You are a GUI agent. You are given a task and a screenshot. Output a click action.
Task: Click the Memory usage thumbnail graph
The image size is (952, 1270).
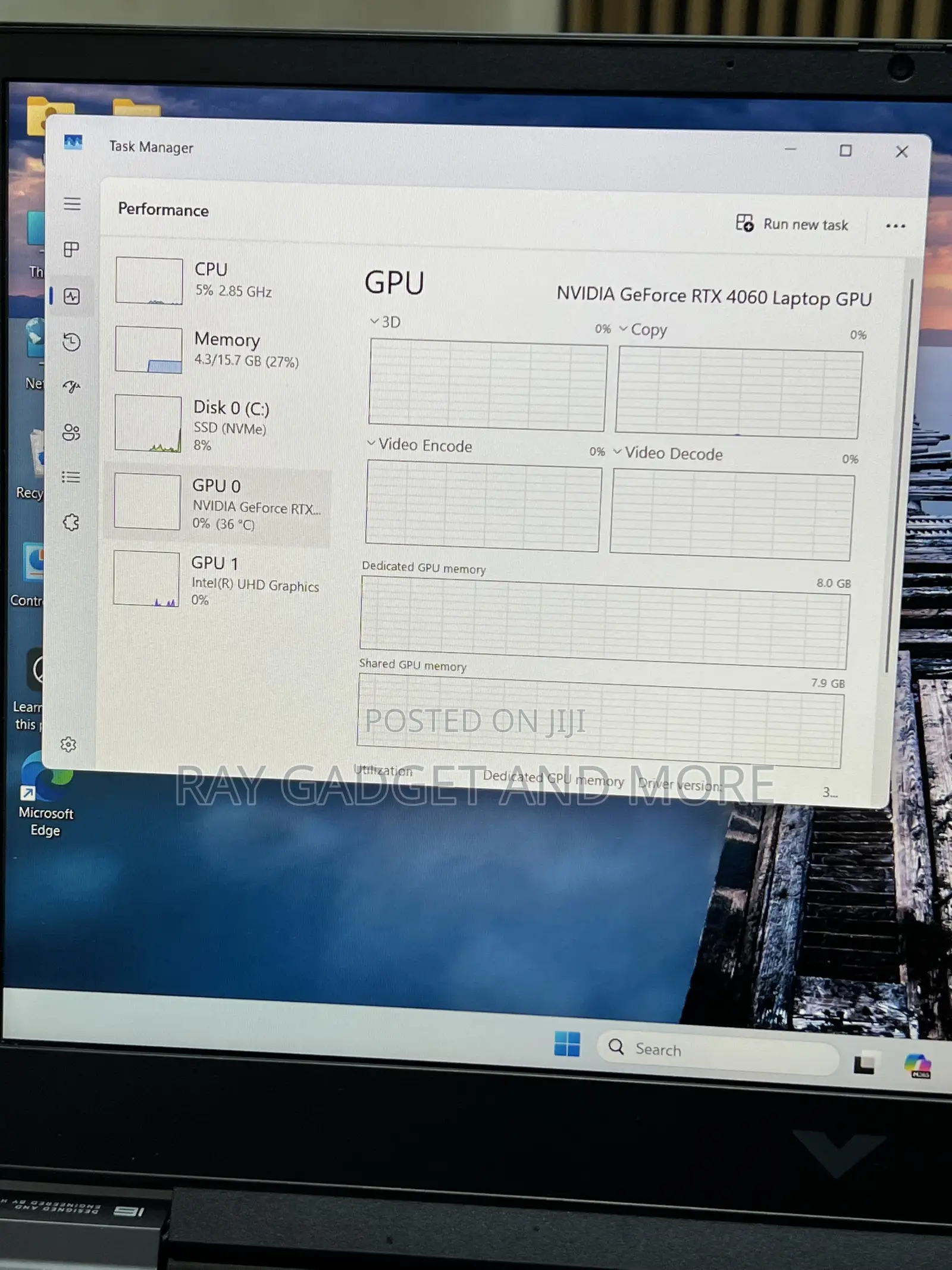pos(148,349)
